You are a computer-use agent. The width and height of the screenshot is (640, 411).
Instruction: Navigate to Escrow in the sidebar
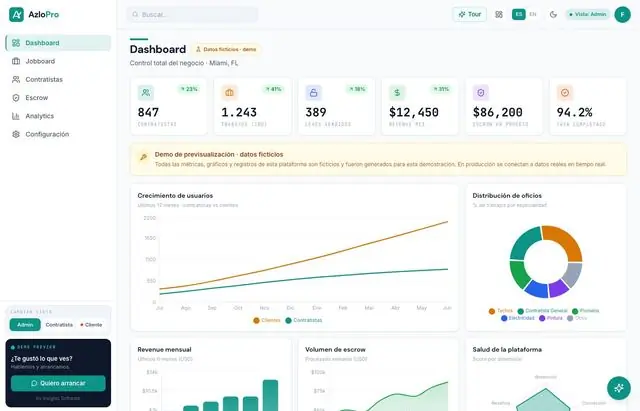(58, 98)
